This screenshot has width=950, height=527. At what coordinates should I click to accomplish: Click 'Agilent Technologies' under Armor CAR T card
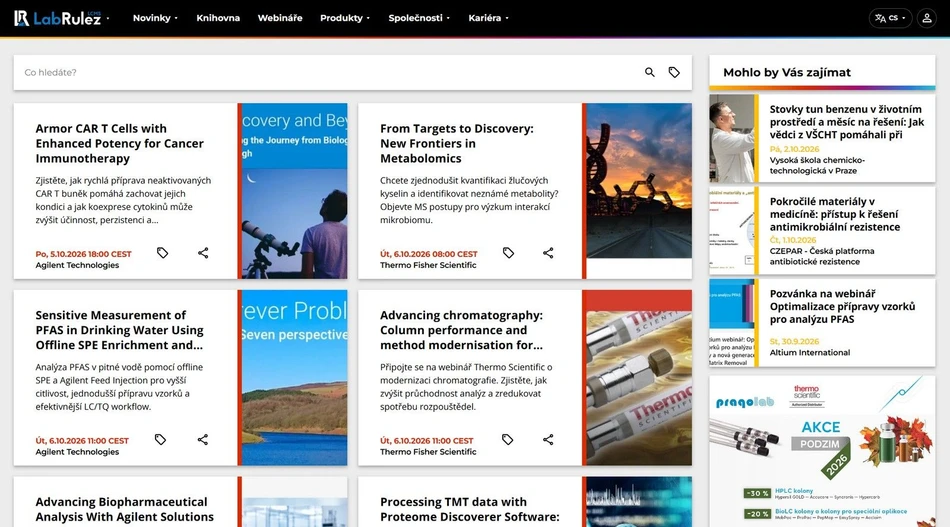click(x=77, y=265)
